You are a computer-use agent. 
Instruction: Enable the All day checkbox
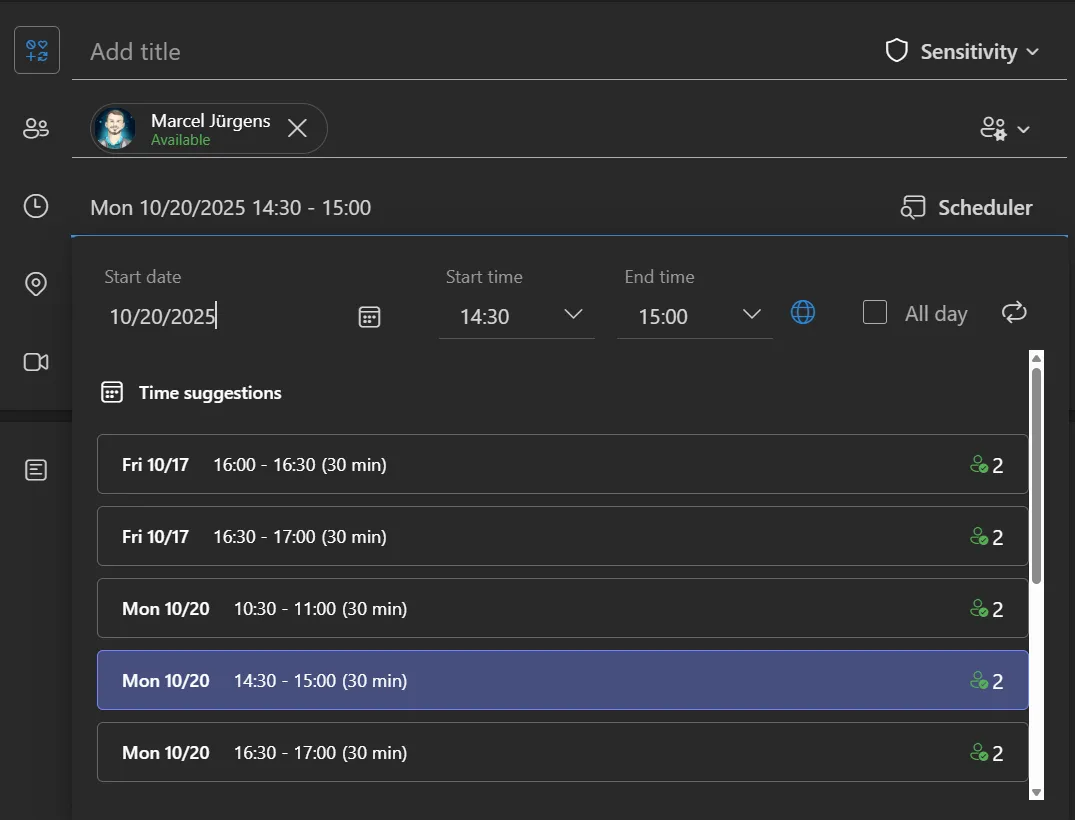coord(875,313)
